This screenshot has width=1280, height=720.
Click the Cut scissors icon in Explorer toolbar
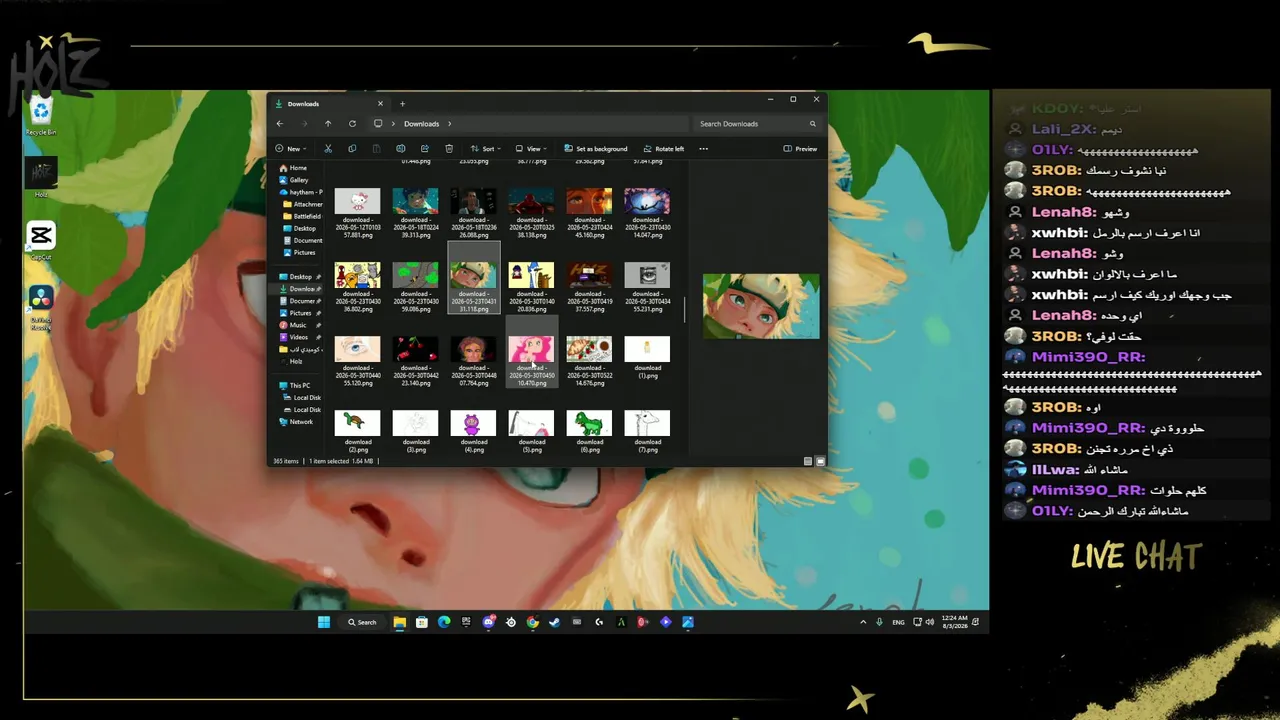tap(327, 149)
